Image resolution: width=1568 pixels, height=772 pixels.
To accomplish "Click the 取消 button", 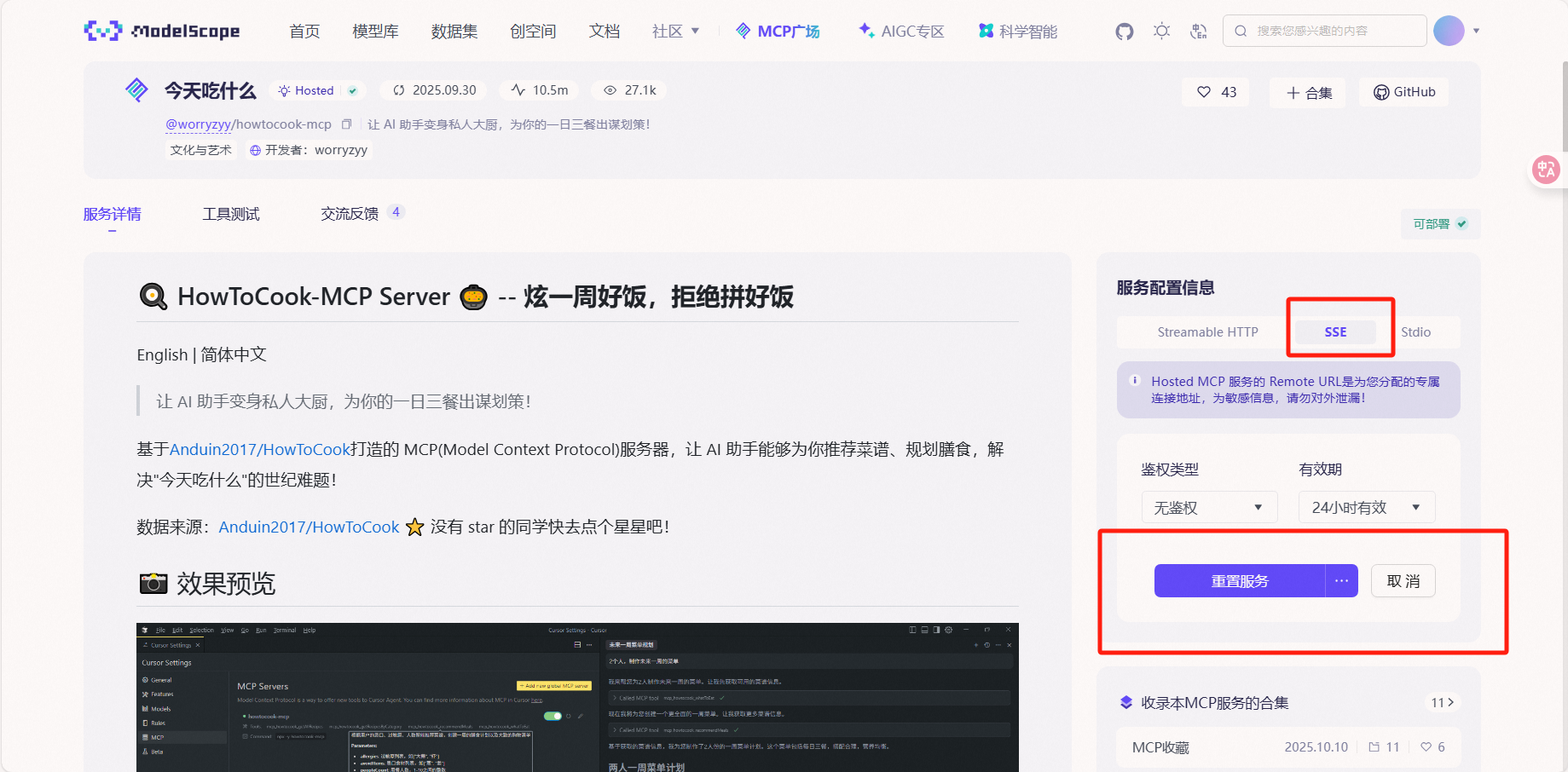I will (x=1403, y=581).
